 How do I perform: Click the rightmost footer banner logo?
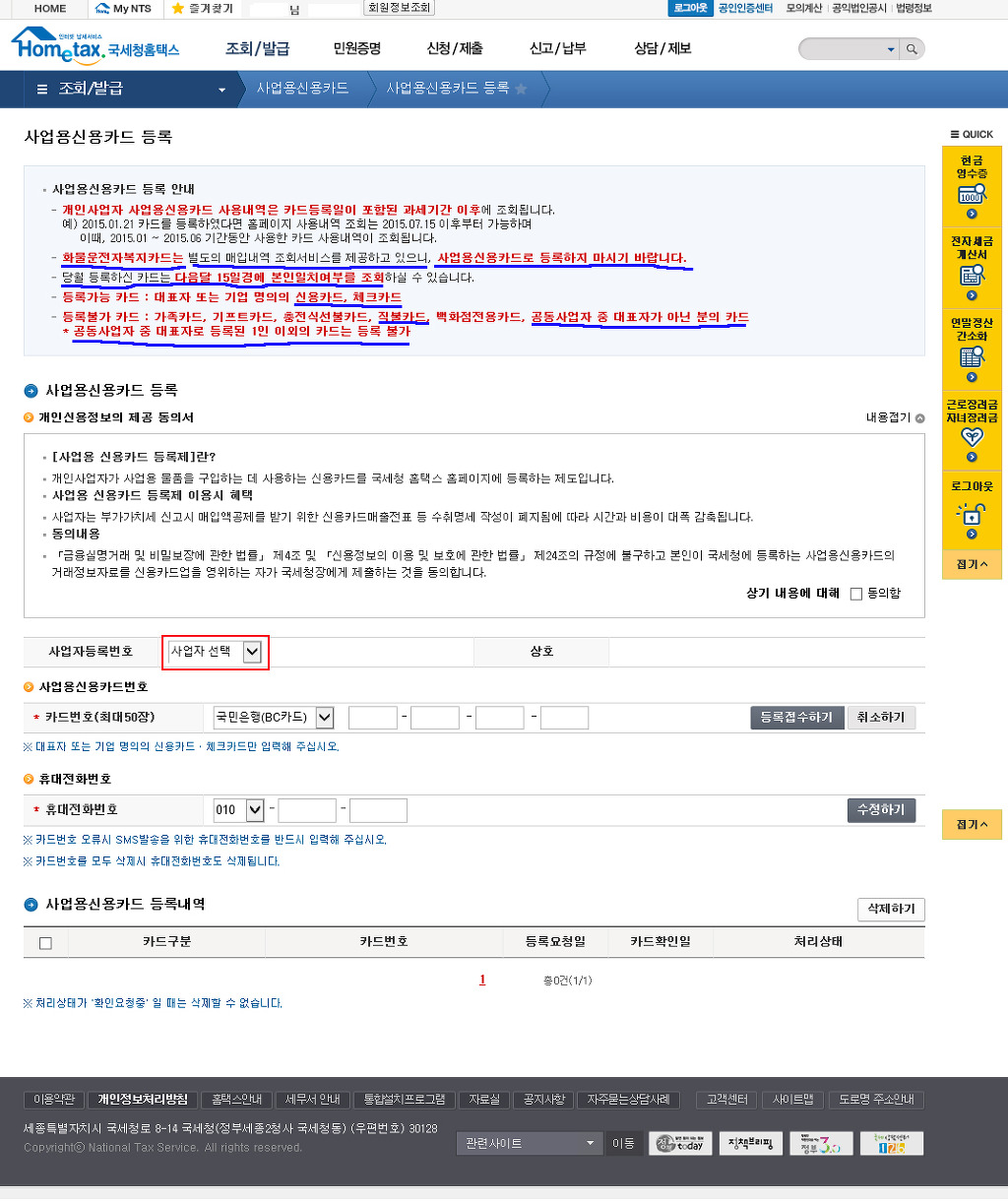click(x=892, y=1143)
